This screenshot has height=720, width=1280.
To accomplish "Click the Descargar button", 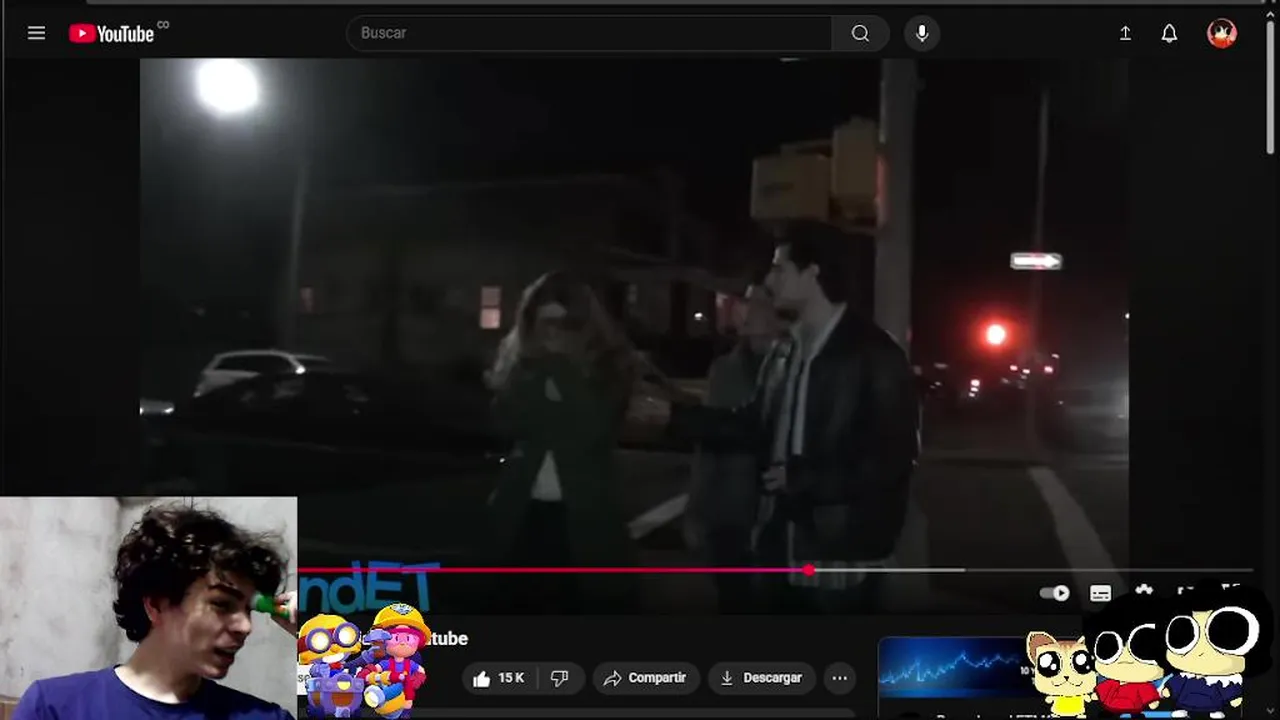I will tap(762, 678).
